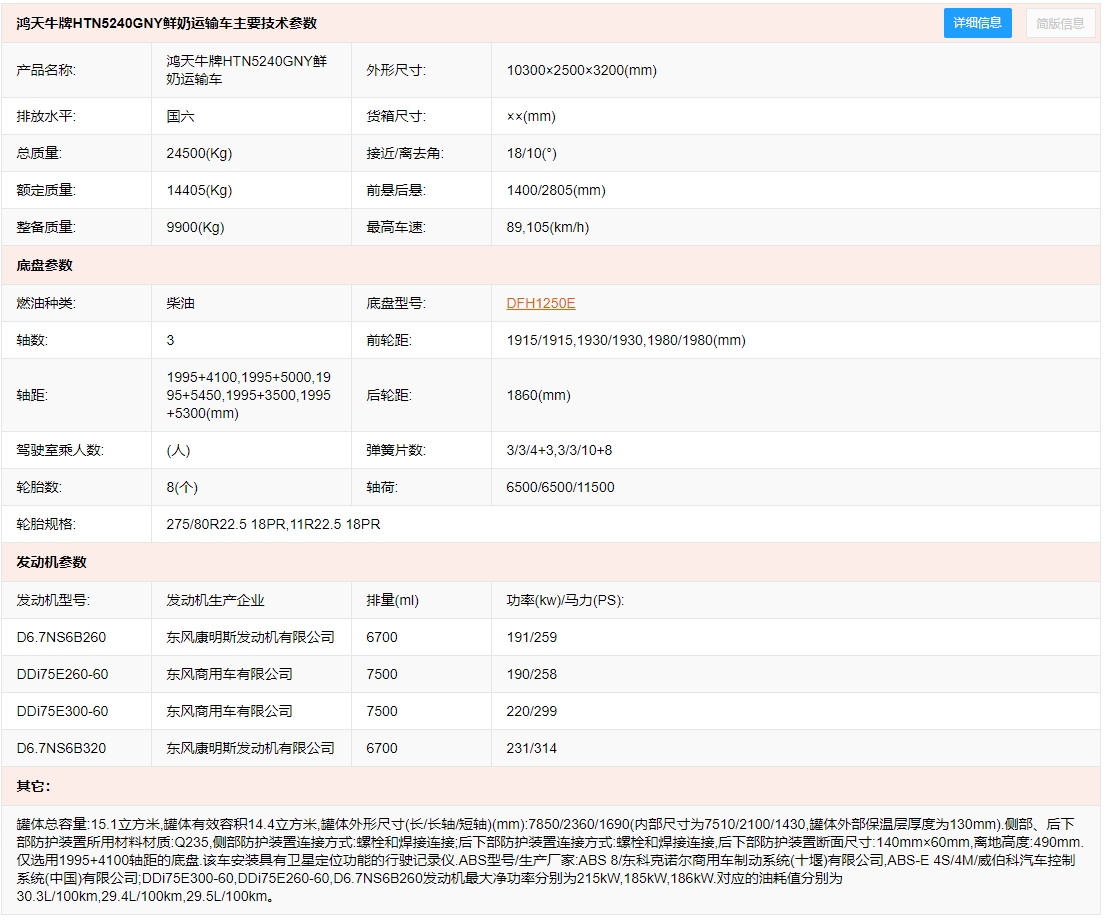Click the 额定质量 value 14405(Kg)
Image resolution: width=1105 pixels, height=920 pixels.
pos(199,190)
